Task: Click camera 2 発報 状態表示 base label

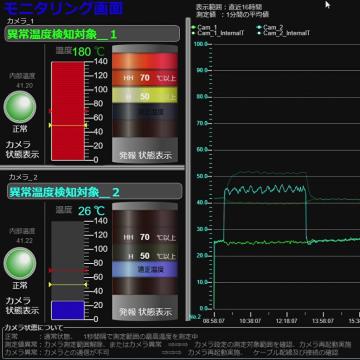Action: [145, 312]
